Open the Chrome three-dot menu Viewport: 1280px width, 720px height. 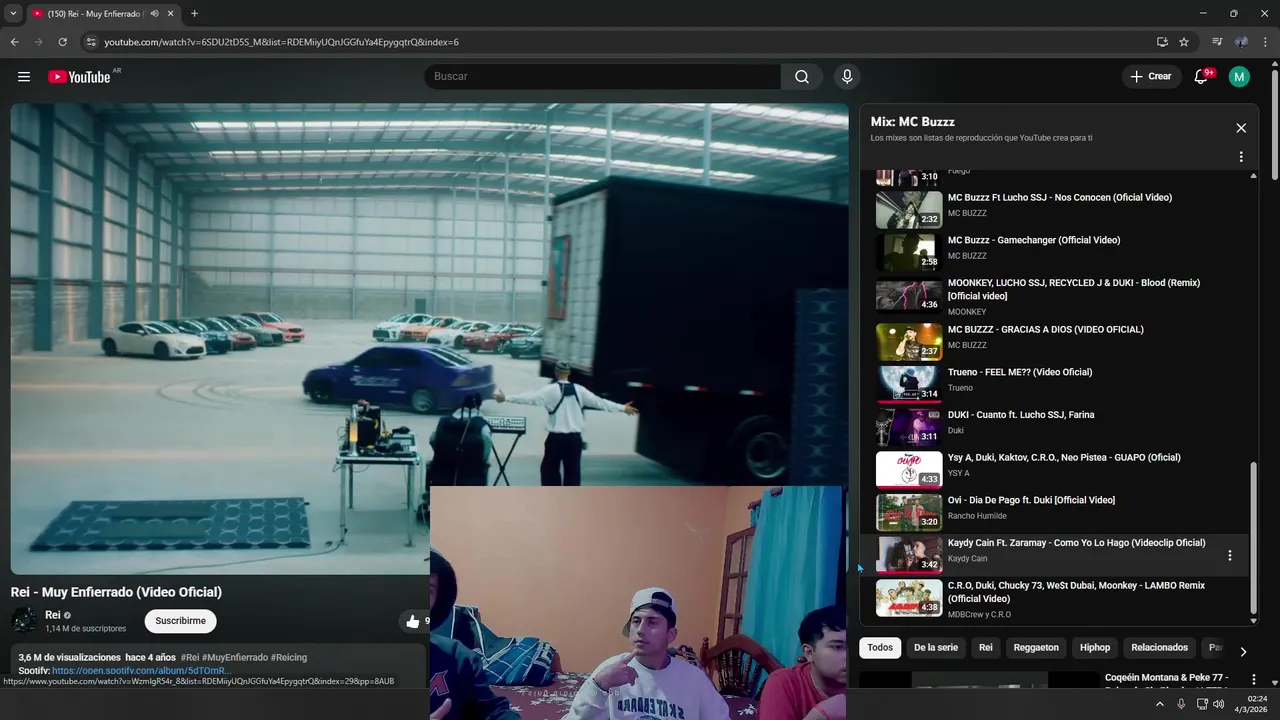(x=1266, y=42)
